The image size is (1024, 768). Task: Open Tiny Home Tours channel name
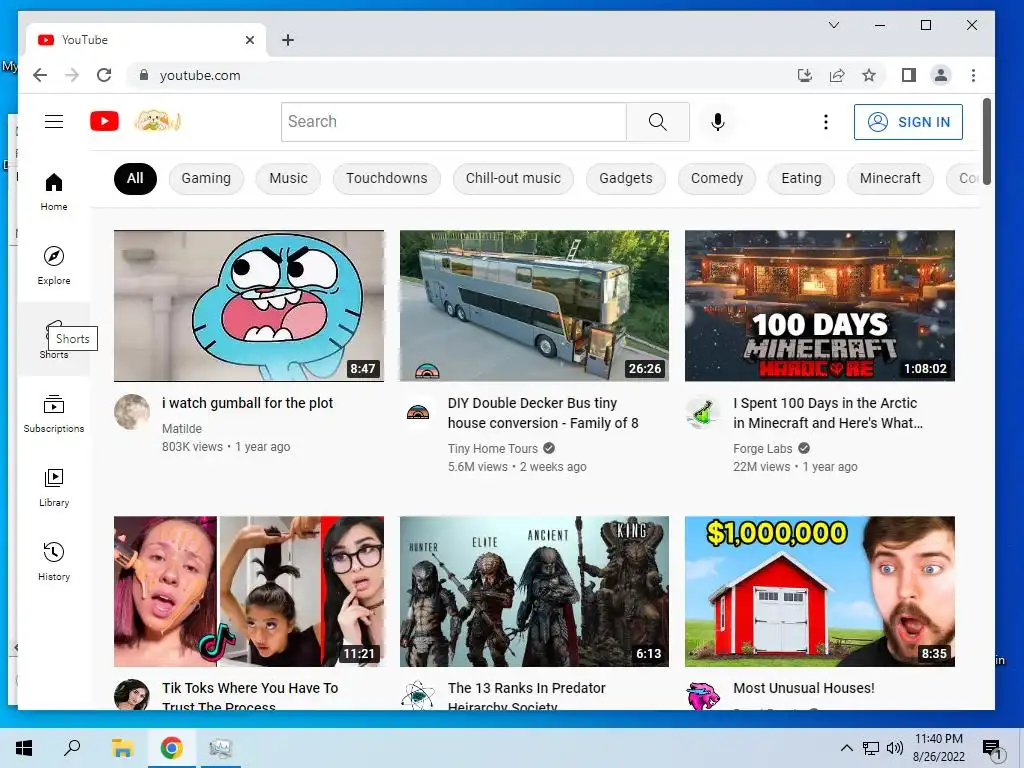coord(492,449)
